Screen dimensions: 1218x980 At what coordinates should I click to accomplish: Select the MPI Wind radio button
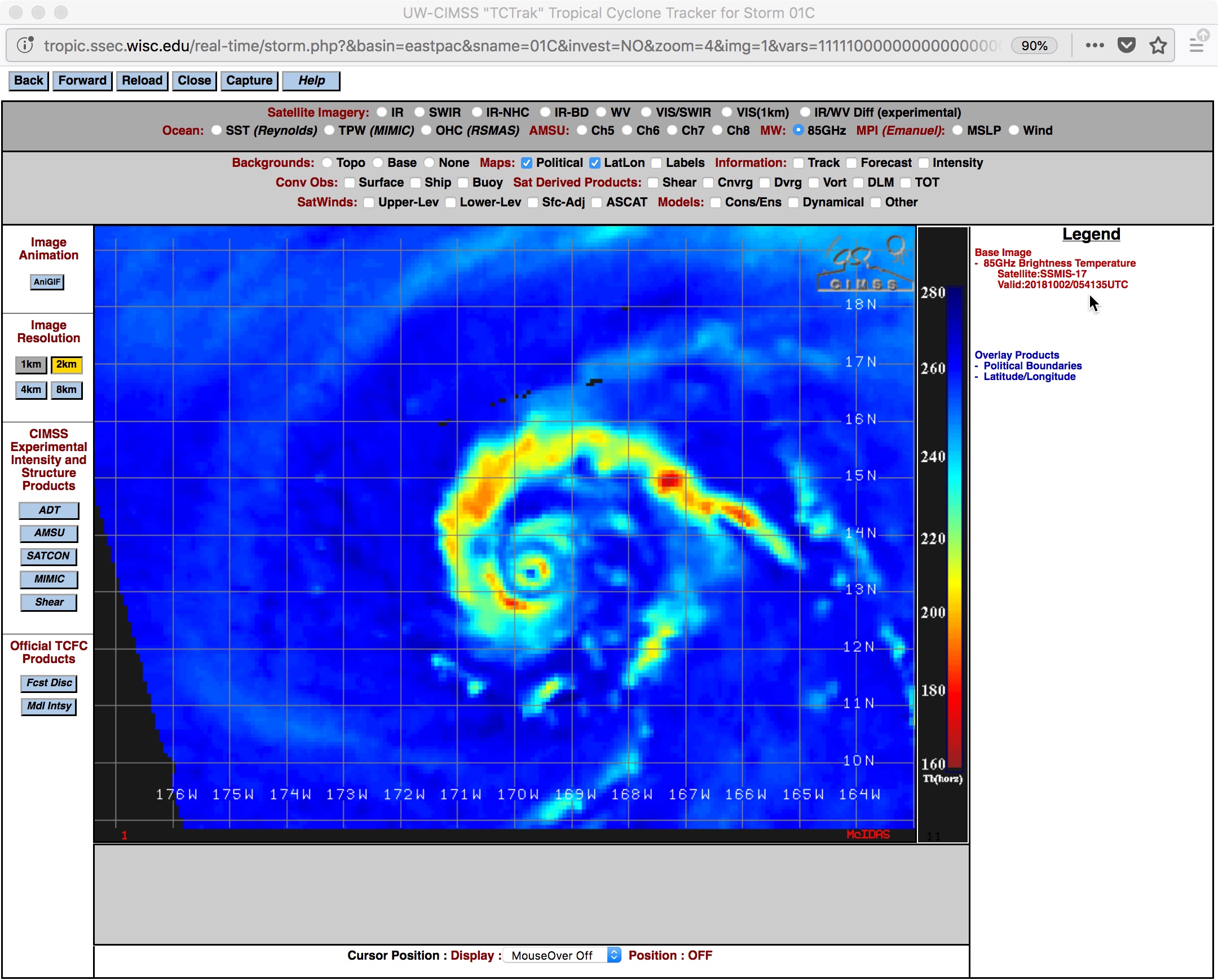[1014, 130]
